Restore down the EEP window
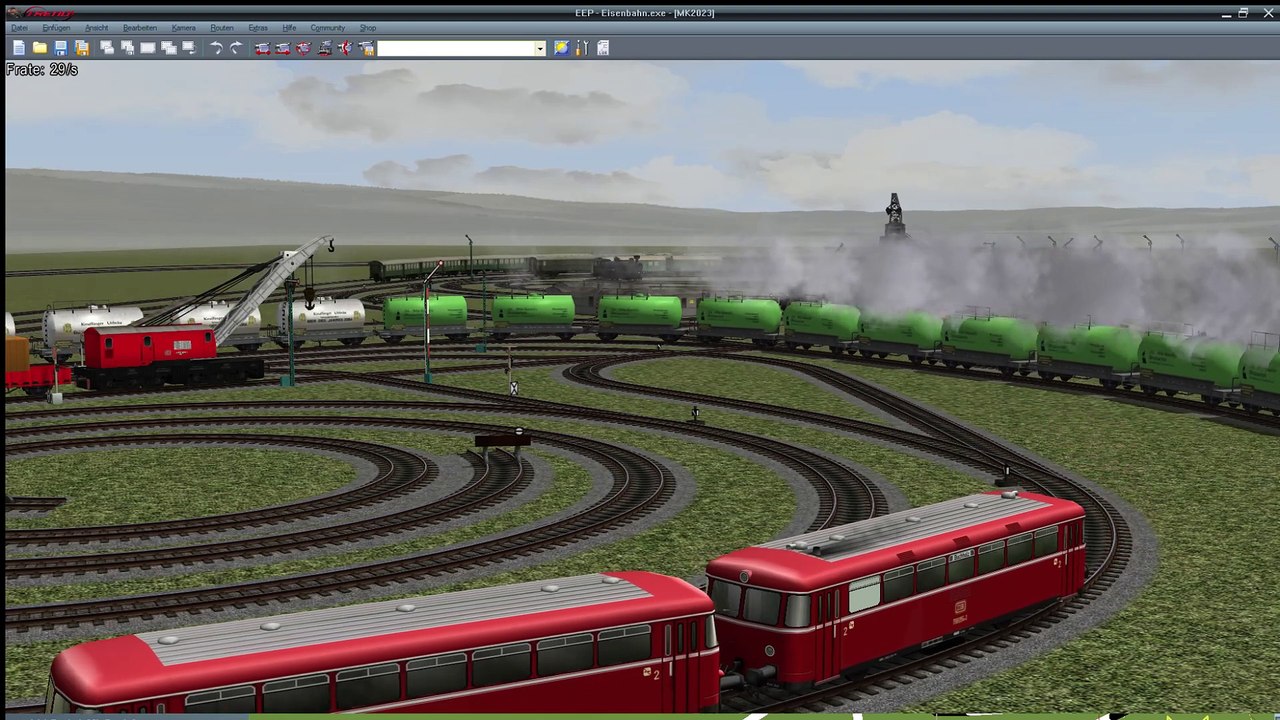This screenshot has width=1280, height=720. point(1243,13)
